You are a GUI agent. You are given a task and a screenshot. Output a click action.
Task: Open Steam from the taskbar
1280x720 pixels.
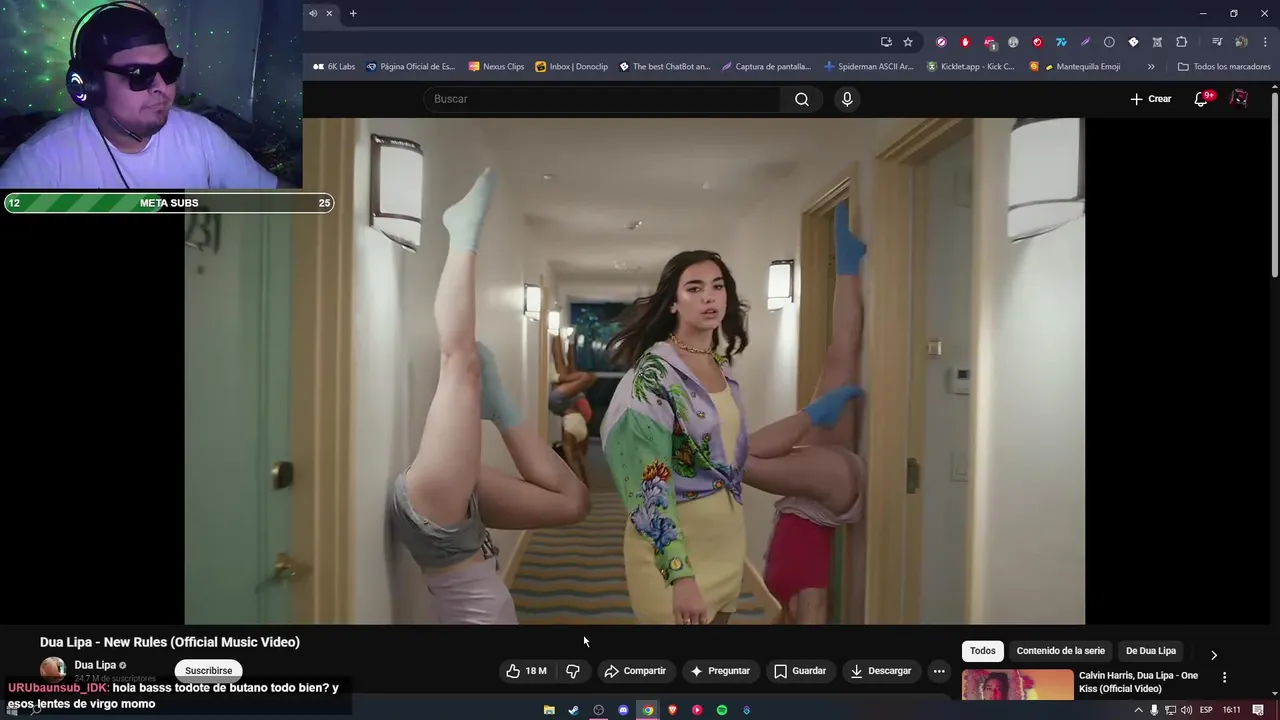pos(573,710)
